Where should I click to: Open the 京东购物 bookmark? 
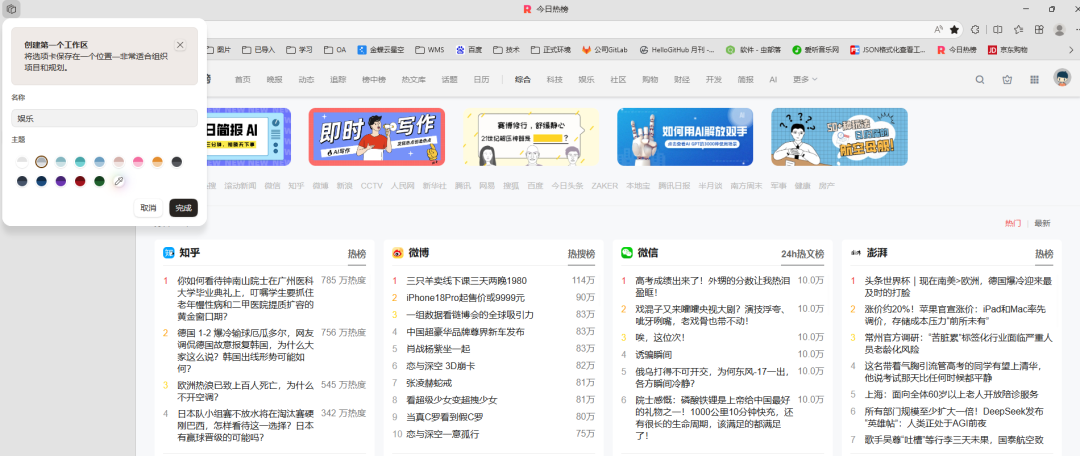[x=1008, y=50]
